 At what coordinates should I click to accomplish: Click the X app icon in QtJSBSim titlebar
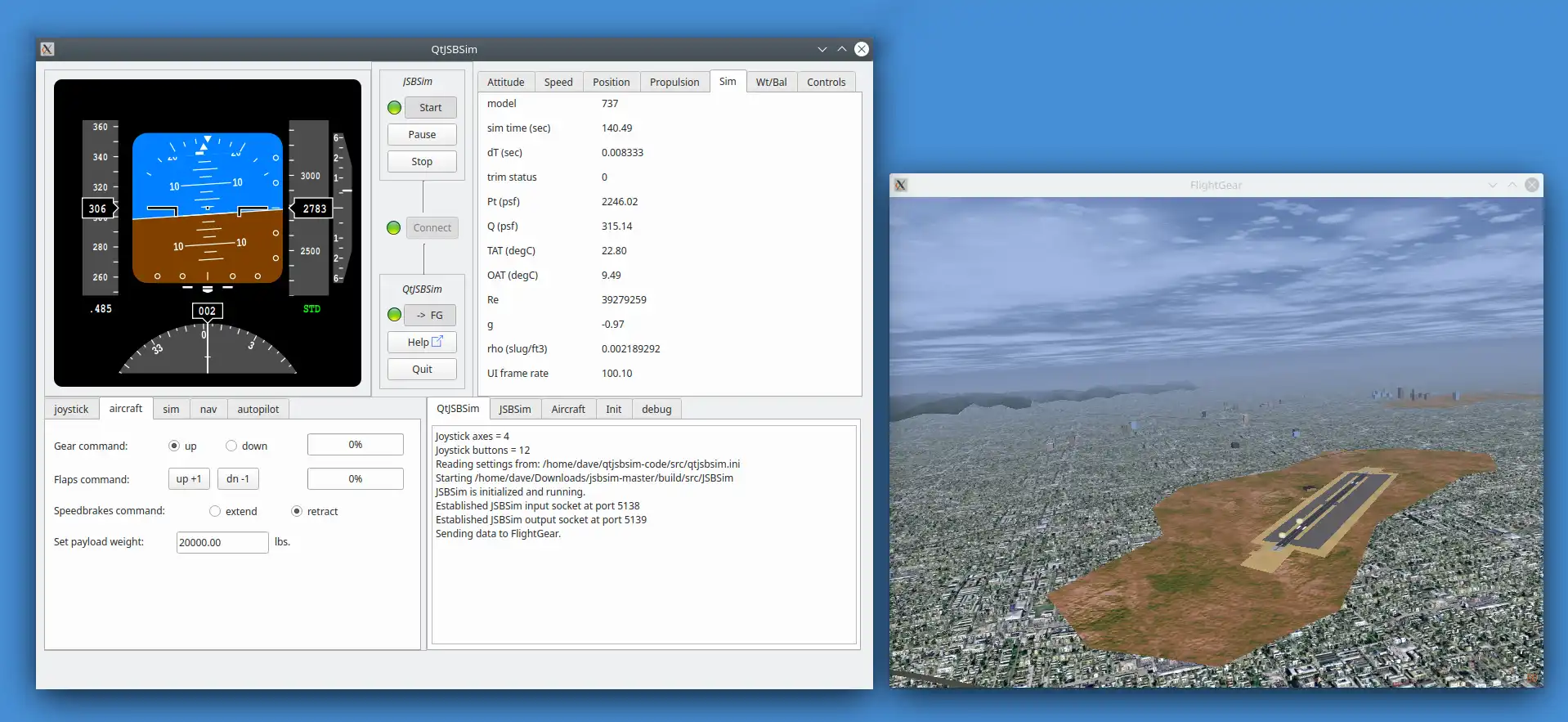(47, 49)
